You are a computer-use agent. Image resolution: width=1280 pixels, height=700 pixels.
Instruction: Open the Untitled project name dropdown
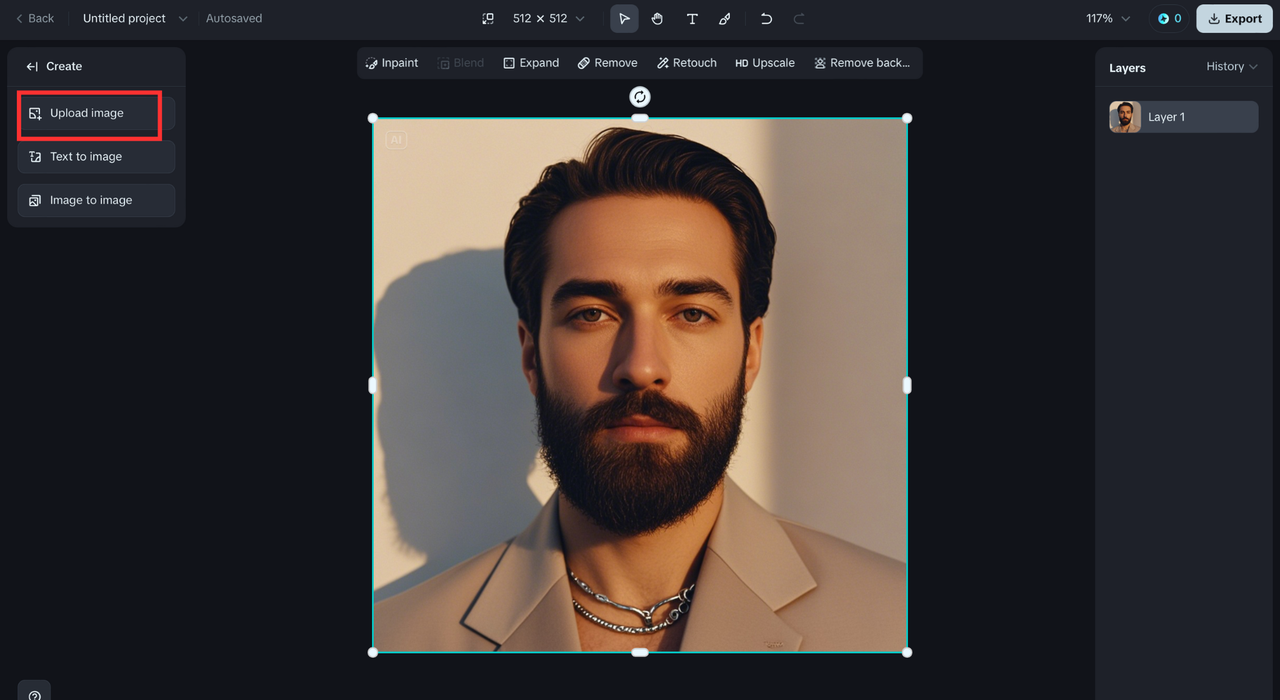click(135, 18)
